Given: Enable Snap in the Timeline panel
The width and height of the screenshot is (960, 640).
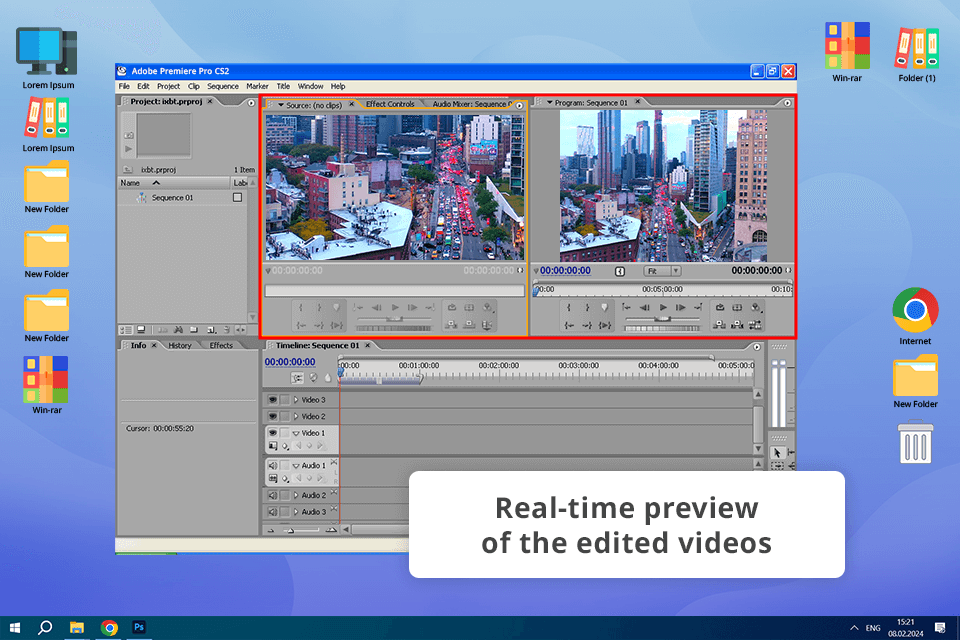Looking at the screenshot, I should (297, 378).
